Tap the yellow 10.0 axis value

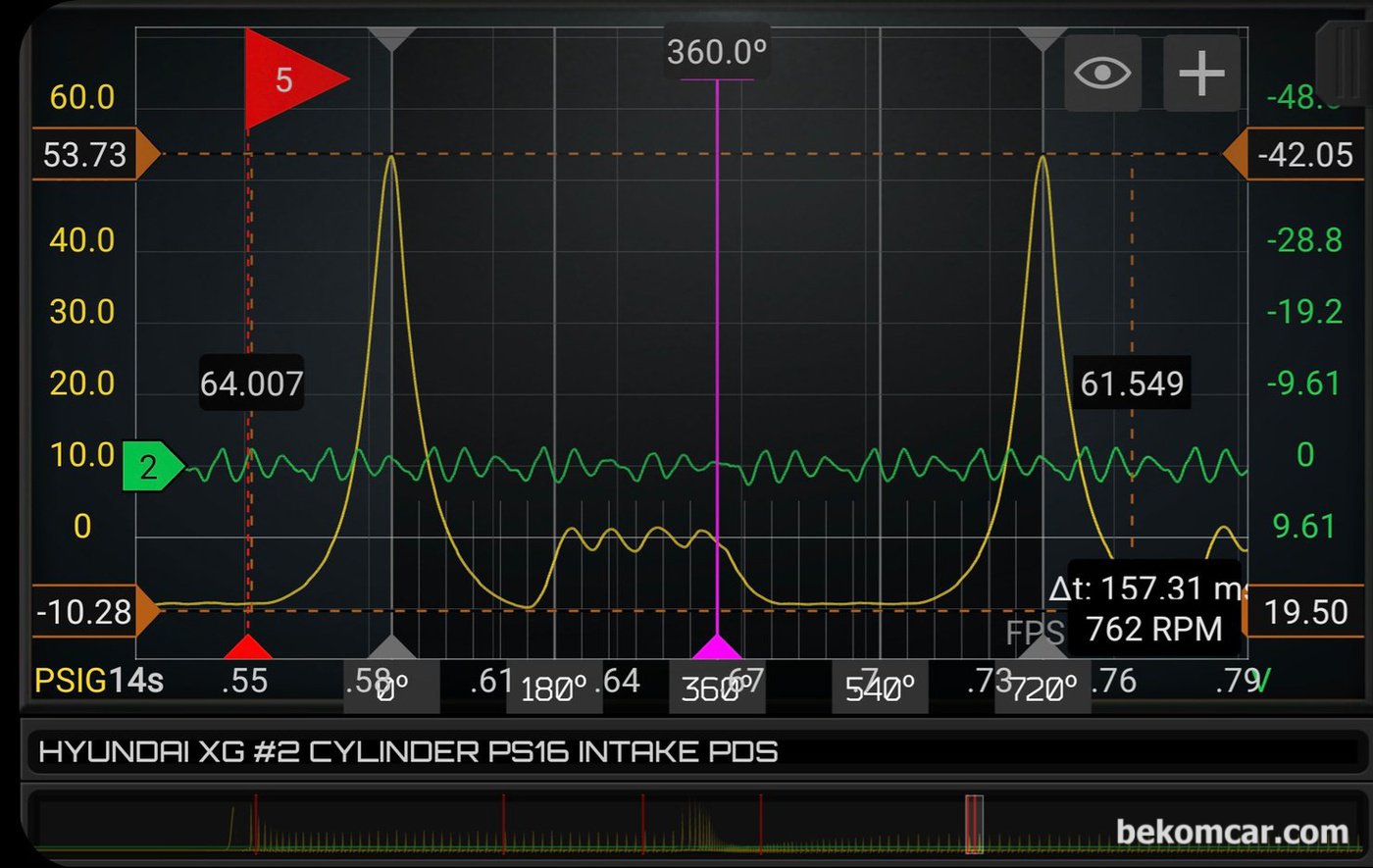pos(82,455)
